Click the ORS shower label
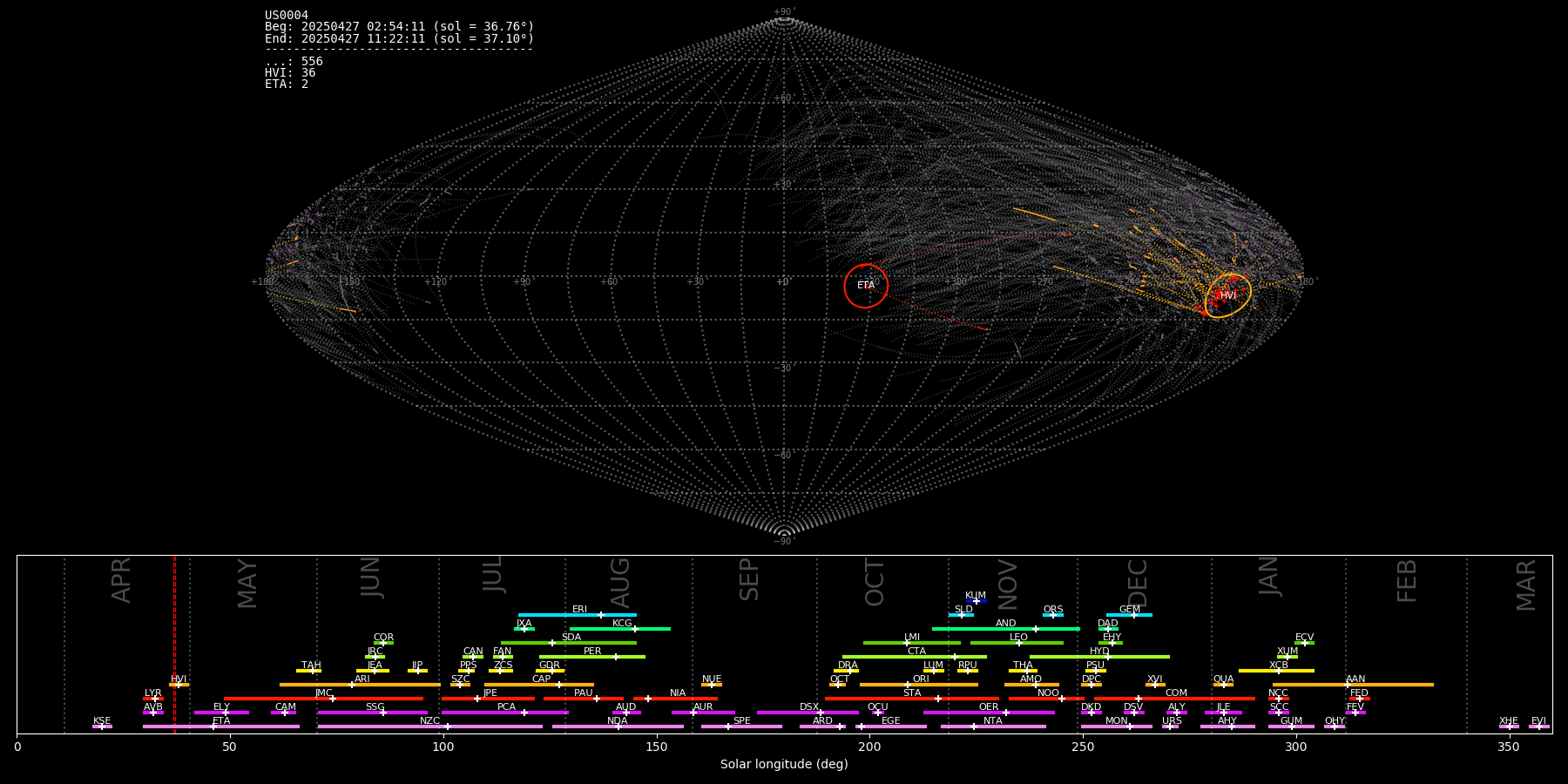 pos(1053,610)
